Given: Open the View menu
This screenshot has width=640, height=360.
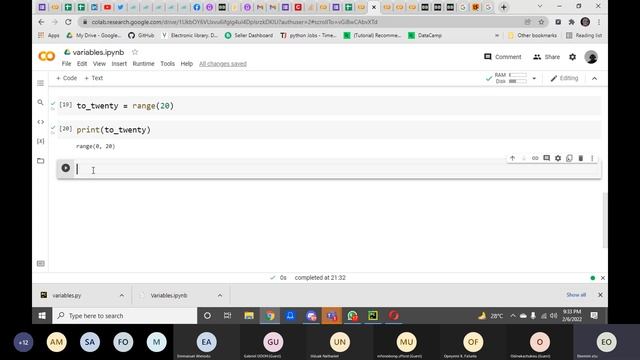Looking at the screenshot, I should point(99,64).
